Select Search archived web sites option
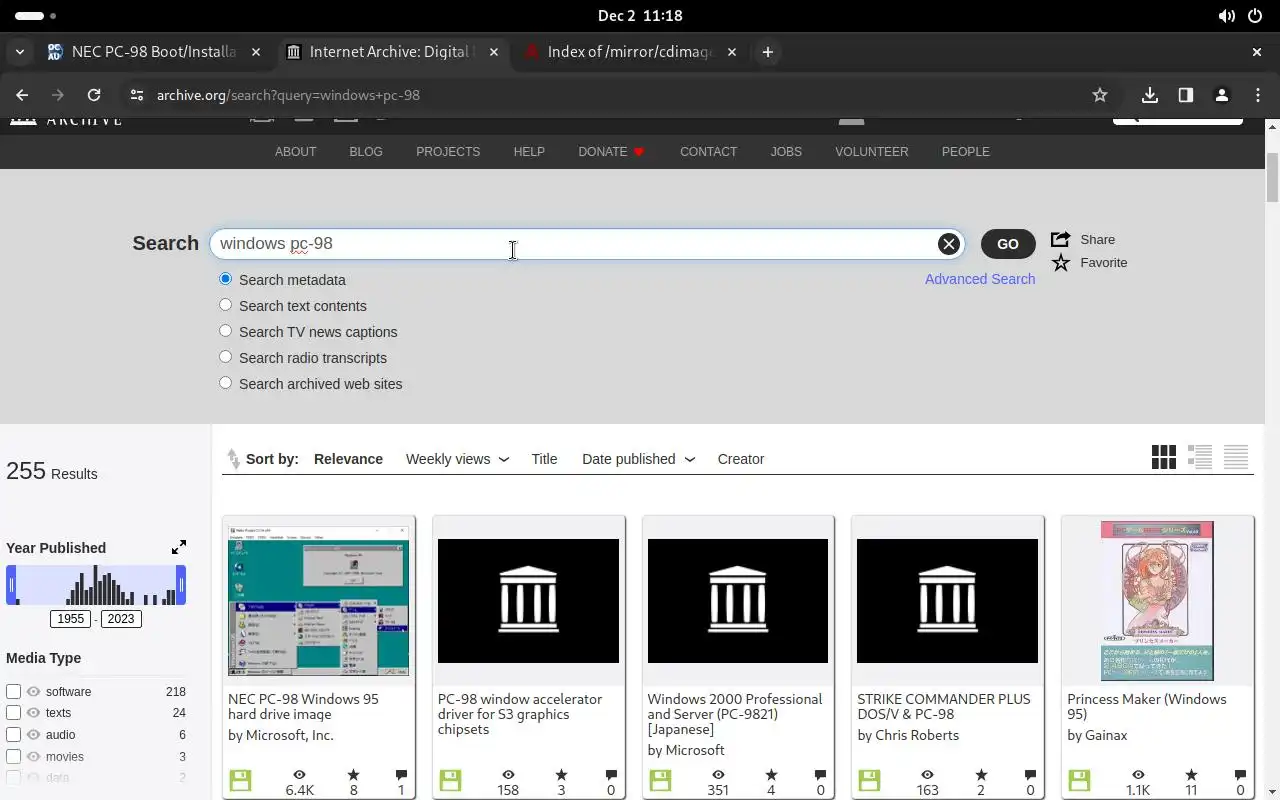1280x800 pixels. click(225, 383)
